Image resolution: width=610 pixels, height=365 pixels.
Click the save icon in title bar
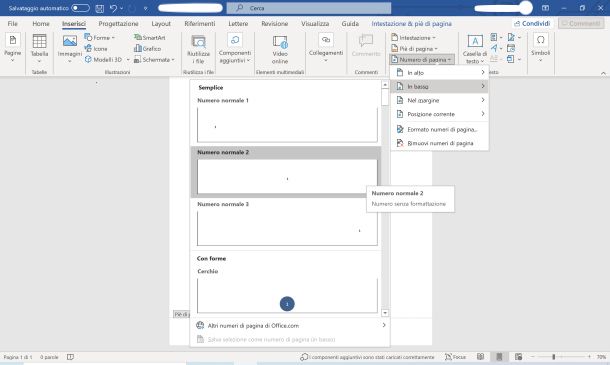(x=100, y=8)
